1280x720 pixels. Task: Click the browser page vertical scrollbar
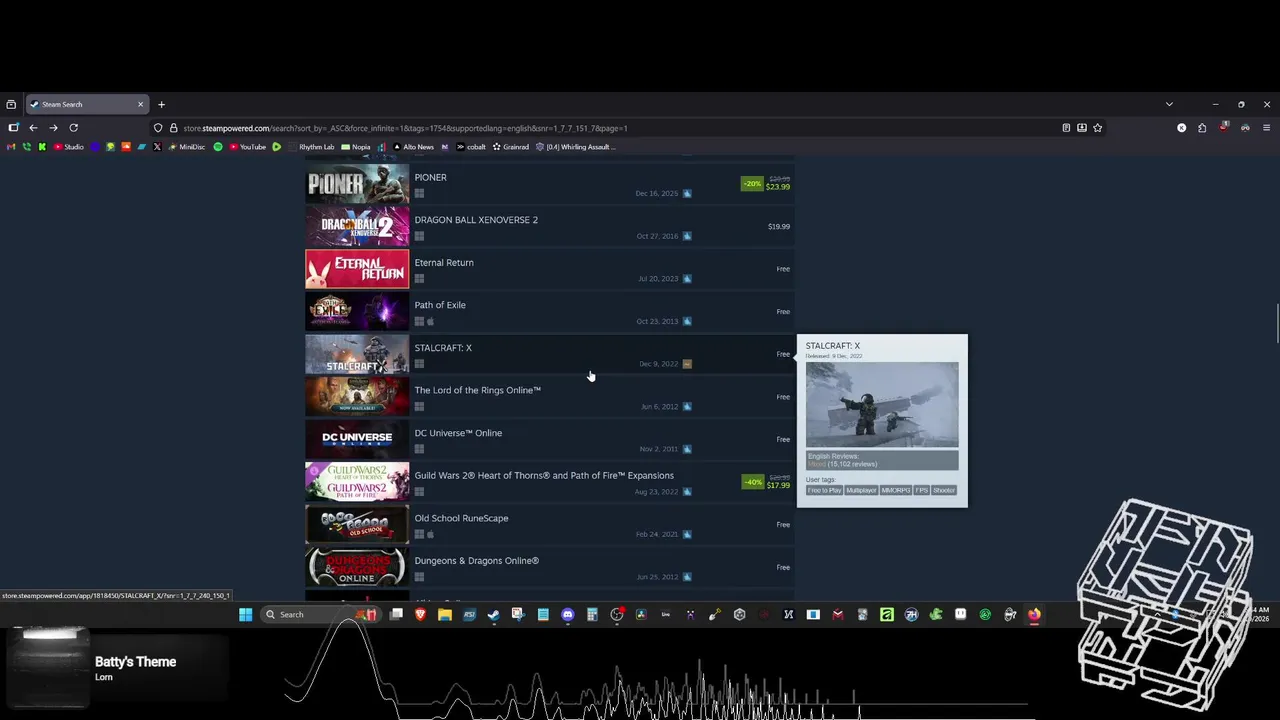(1276, 325)
